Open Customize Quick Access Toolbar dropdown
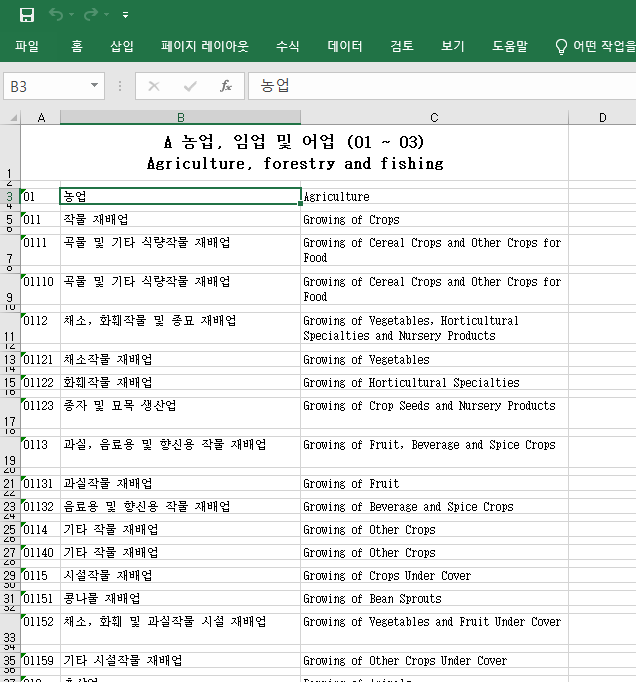 (x=125, y=15)
